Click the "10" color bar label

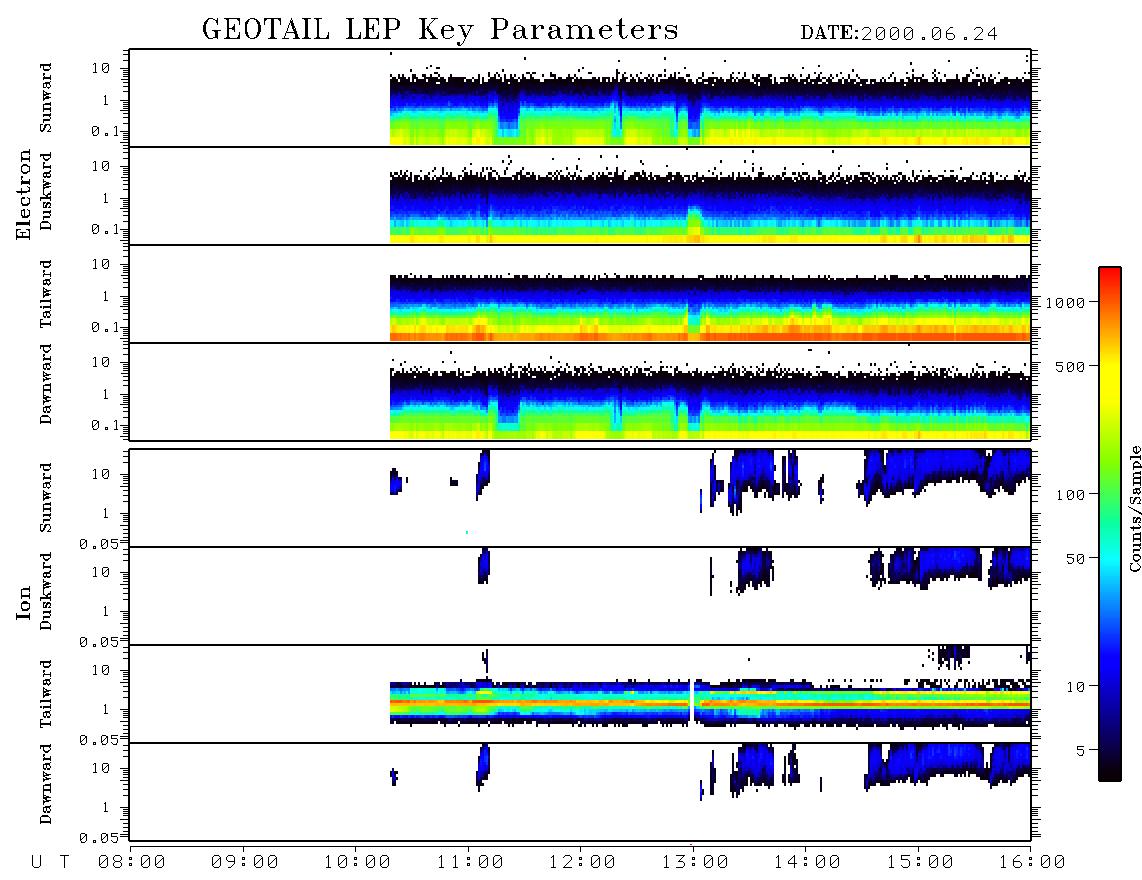(x=1075, y=687)
